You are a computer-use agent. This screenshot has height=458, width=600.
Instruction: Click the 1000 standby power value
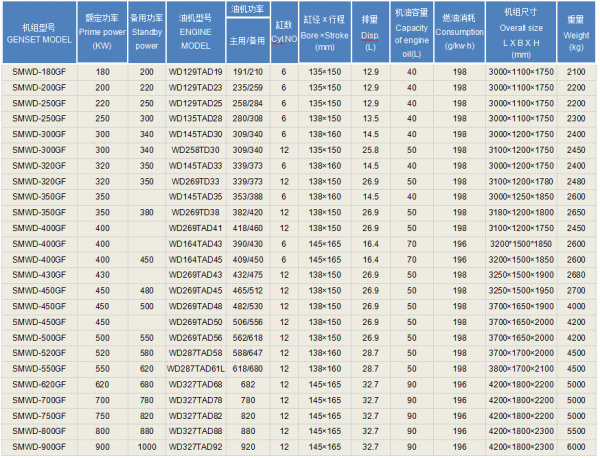coord(147,447)
